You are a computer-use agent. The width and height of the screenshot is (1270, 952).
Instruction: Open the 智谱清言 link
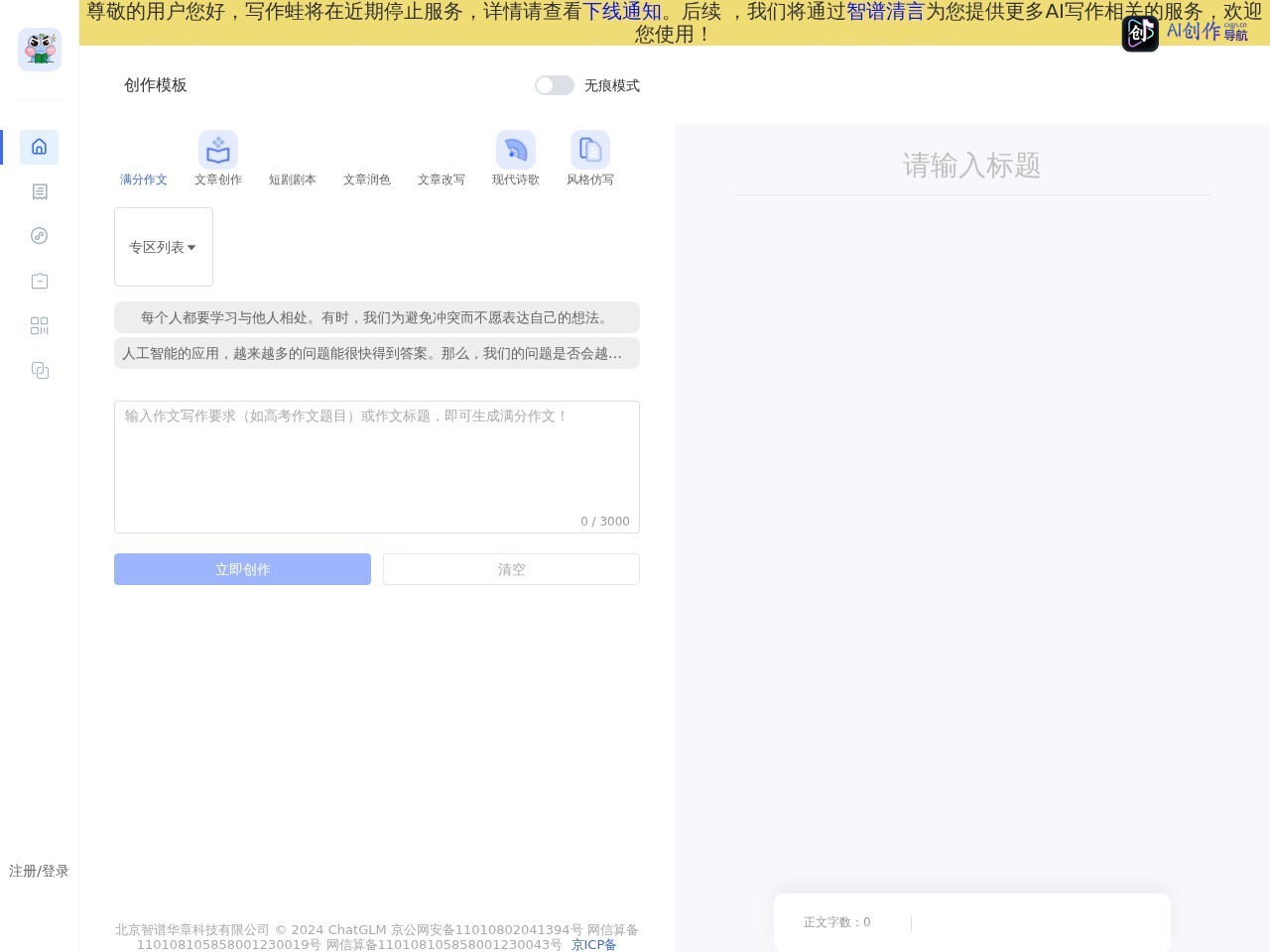click(885, 12)
